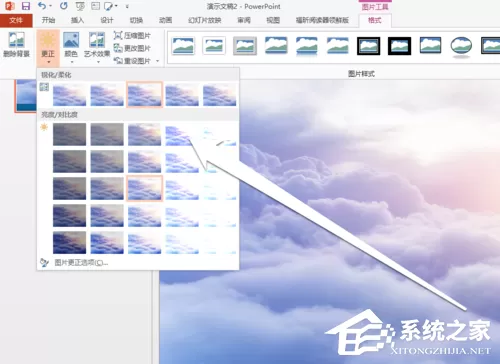
Task: Open the 颜色 color dropdown
Action: (x=71, y=47)
